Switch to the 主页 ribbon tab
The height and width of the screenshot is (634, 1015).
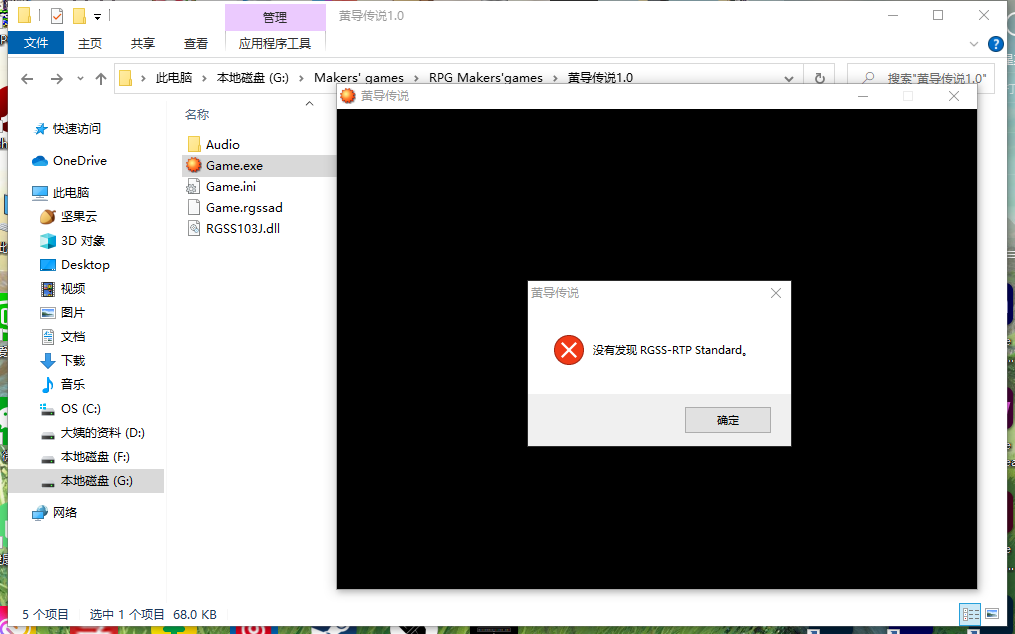coord(90,43)
